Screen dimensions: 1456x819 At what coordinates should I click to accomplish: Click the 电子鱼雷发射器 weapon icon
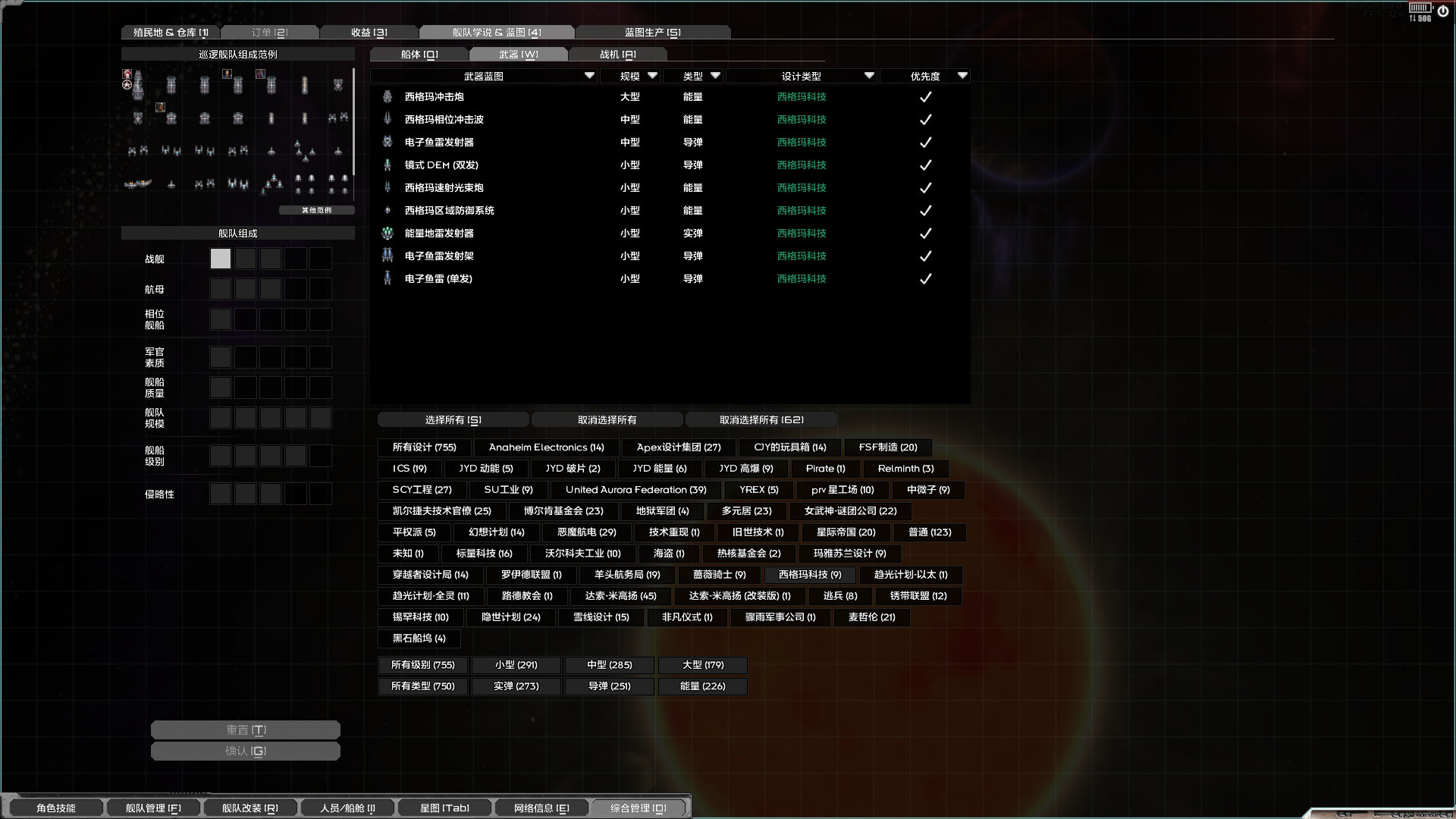[388, 142]
